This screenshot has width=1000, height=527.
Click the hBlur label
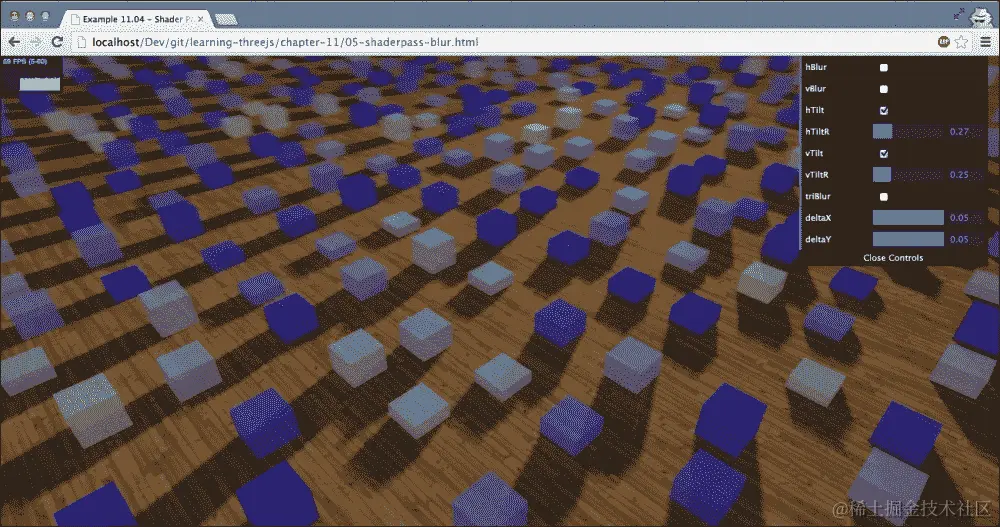coord(816,67)
